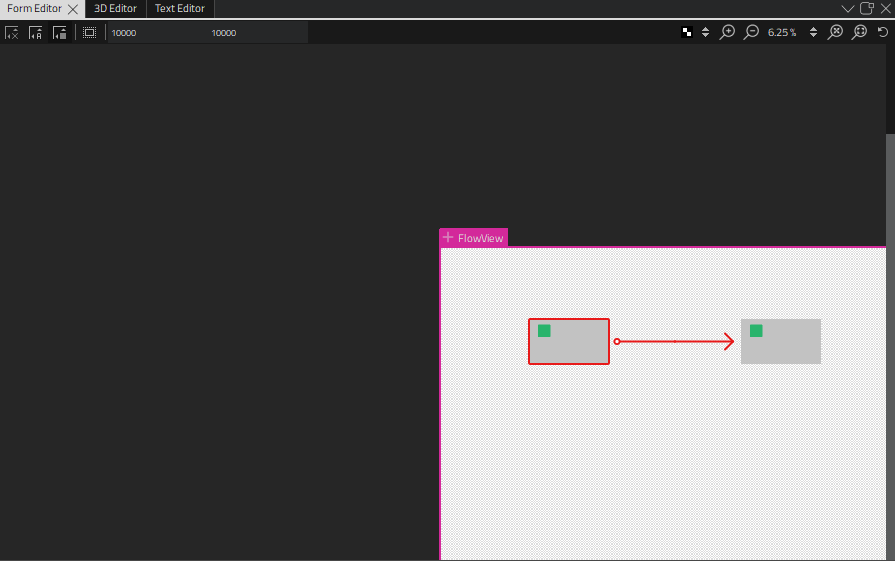Open the canvas background color swatch
Screen dimensions: 895x561
point(687,32)
